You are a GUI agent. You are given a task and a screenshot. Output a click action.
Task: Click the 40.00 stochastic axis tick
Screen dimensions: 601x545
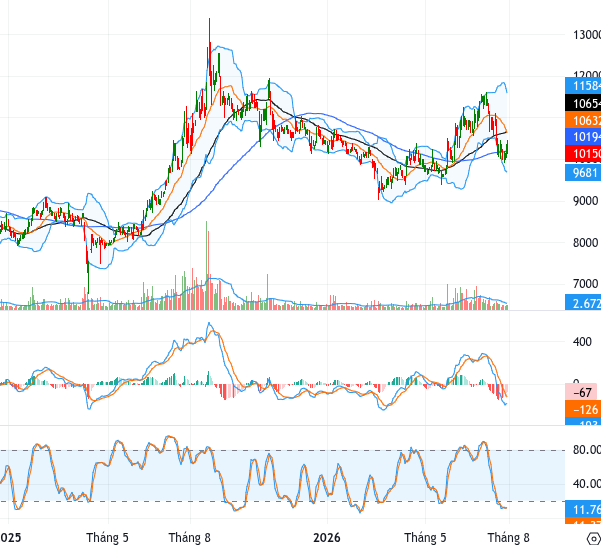587,484
